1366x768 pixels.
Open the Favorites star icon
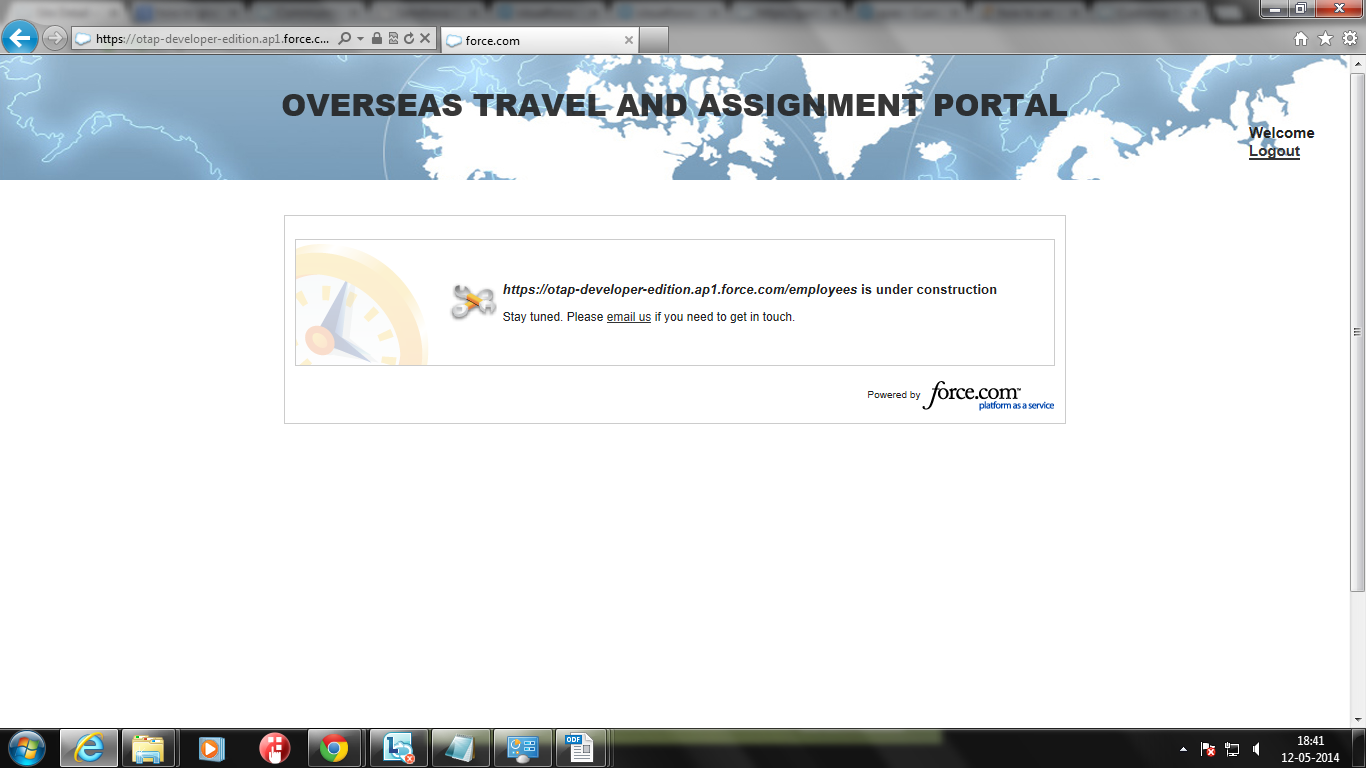click(1326, 39)
